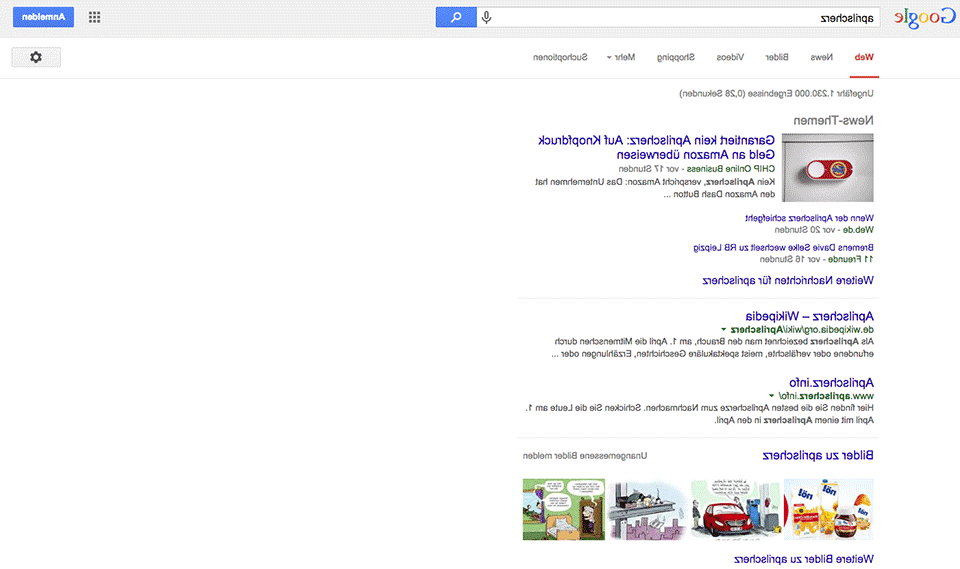This screenshot has width=960, height=569.
Task: Open the settings gear button
Action: click(x=36, y=57)
